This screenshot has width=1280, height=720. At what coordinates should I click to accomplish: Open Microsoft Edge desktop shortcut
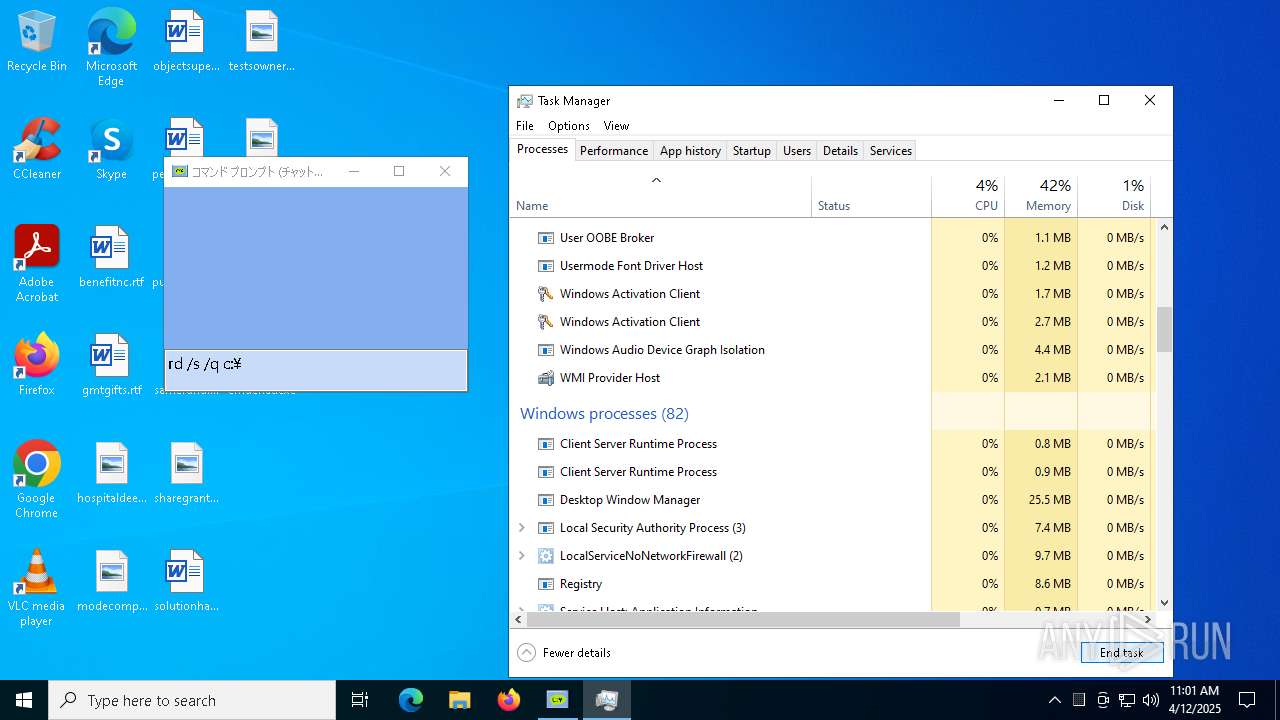(111, 48)
